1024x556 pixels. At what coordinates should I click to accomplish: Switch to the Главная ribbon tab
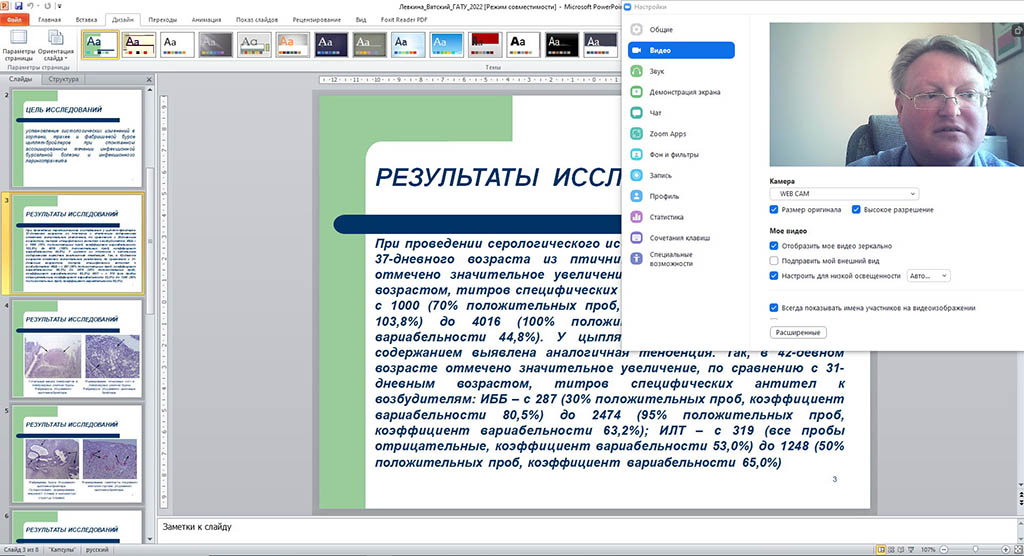point(50,20)
